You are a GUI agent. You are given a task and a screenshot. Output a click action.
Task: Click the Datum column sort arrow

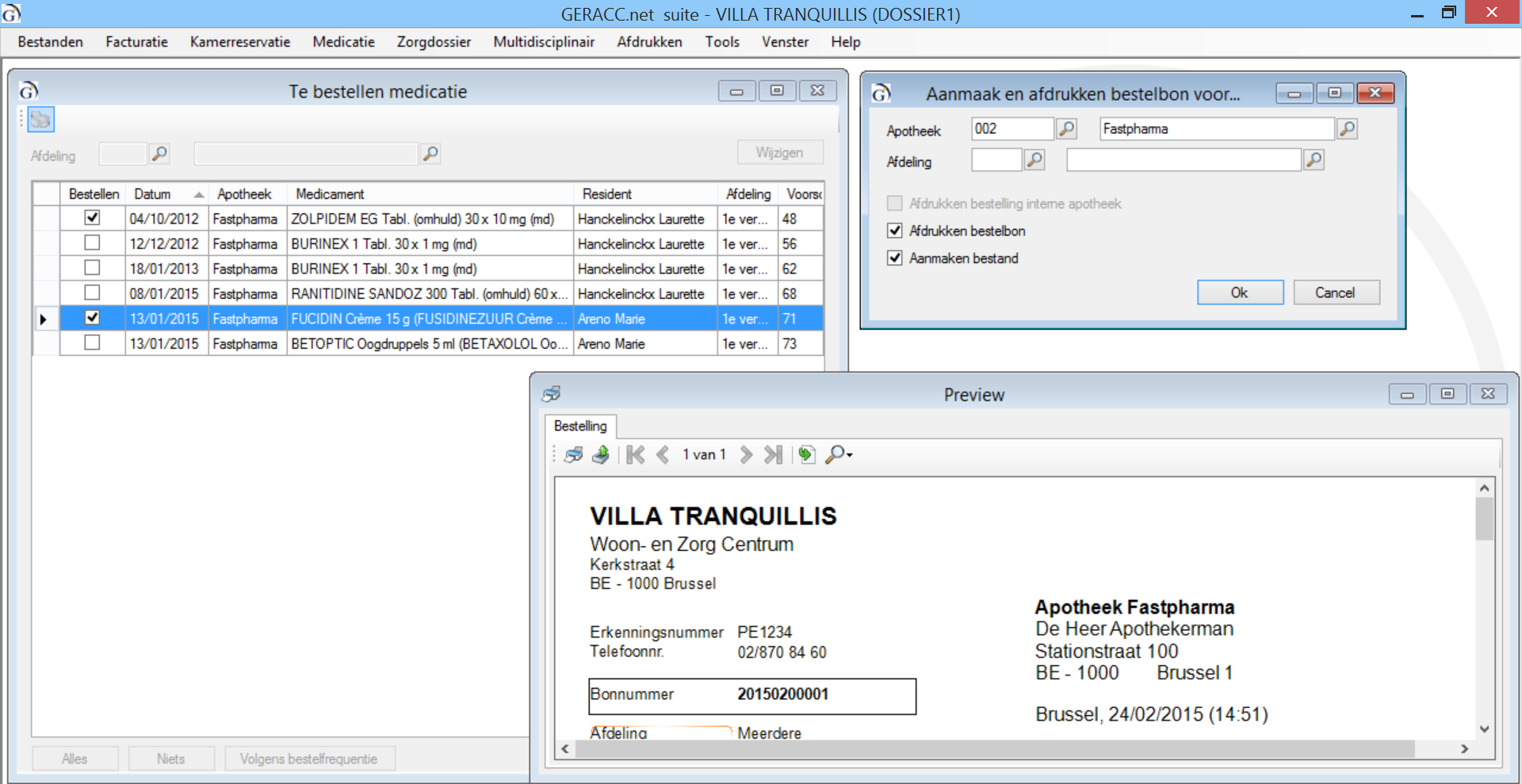[199, 195]
